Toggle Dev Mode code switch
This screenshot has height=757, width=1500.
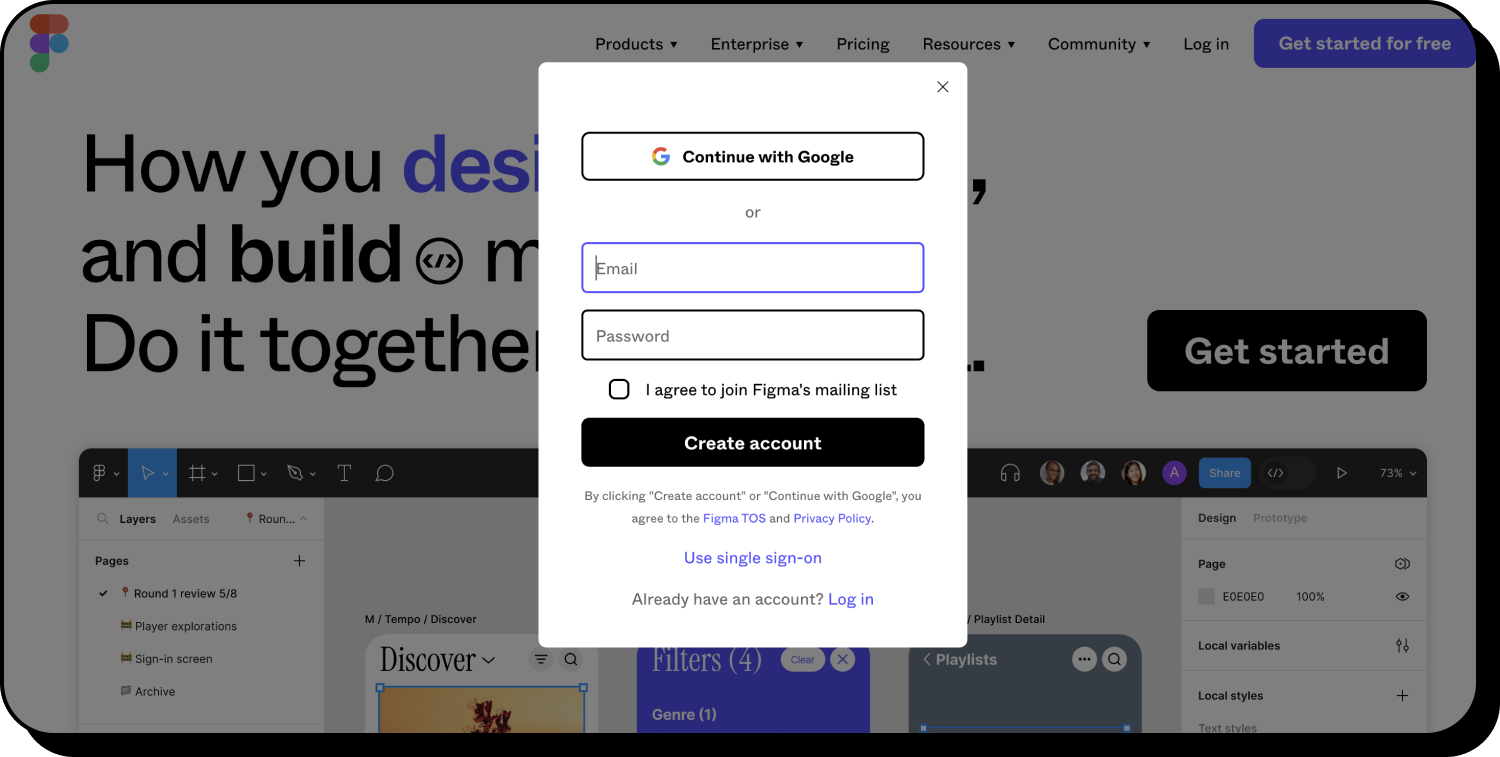pos(1286,473)
